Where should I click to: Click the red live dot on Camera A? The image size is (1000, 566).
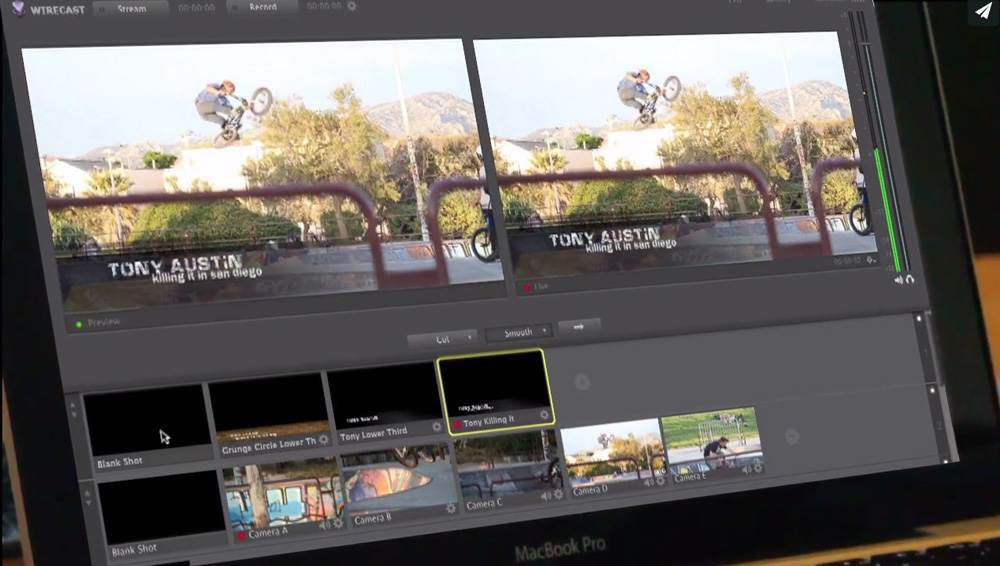[x=241, y=536]
